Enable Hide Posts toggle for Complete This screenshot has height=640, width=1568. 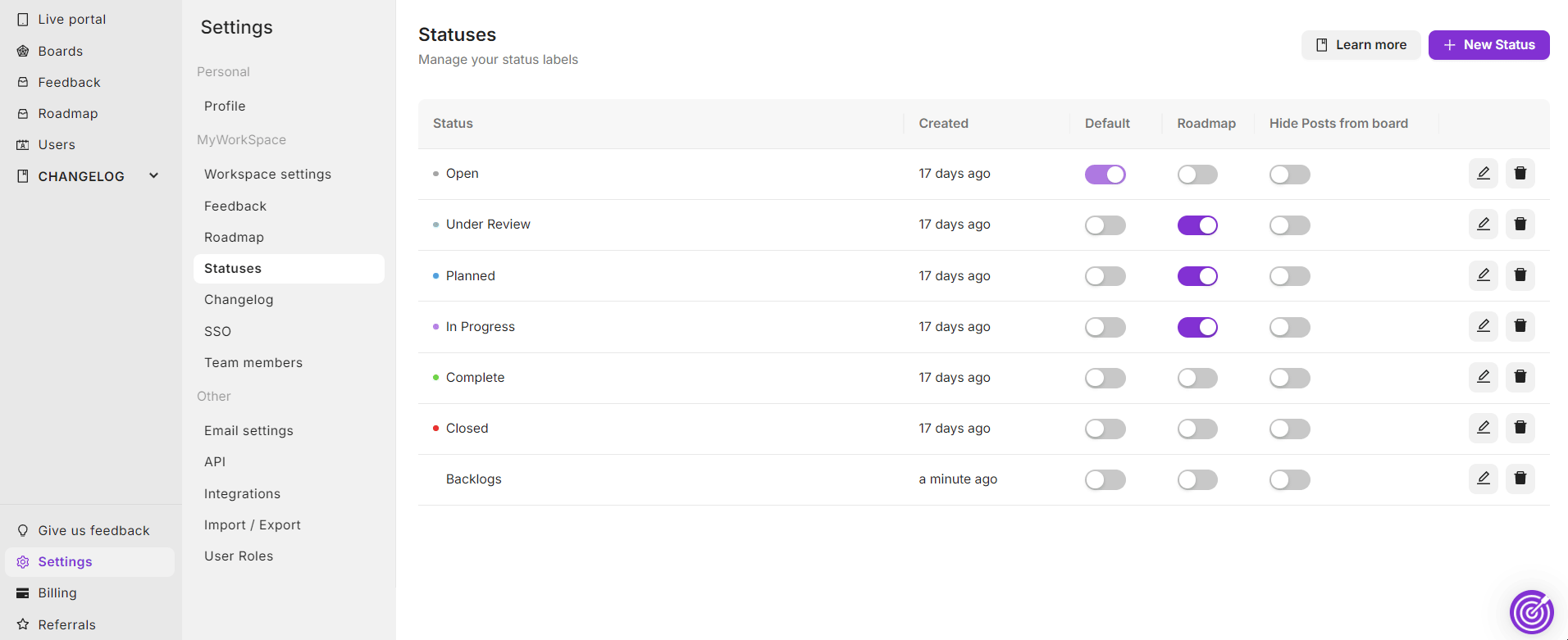(1290, 378)
